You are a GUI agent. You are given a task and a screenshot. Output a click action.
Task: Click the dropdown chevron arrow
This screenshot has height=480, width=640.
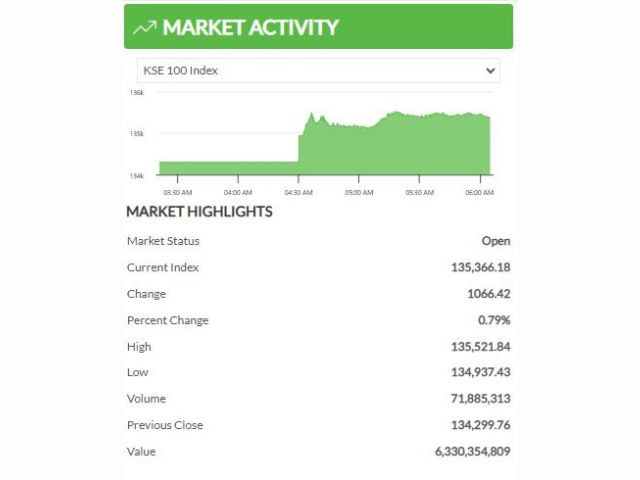click(x=490, y=71)
